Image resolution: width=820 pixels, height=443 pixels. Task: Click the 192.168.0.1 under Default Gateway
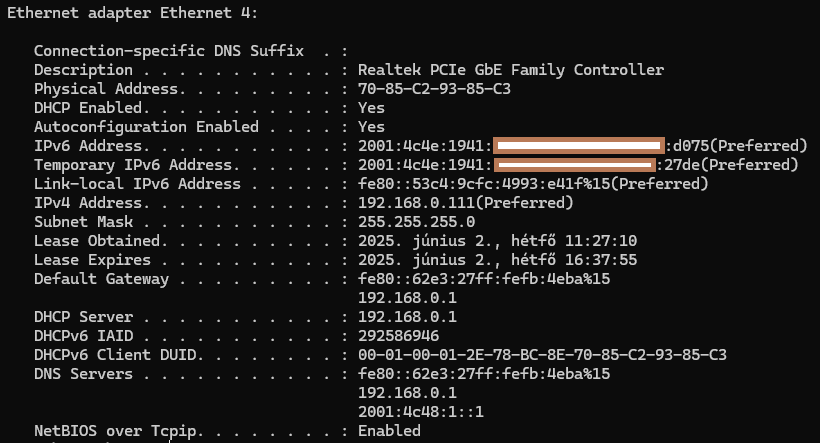407,298
